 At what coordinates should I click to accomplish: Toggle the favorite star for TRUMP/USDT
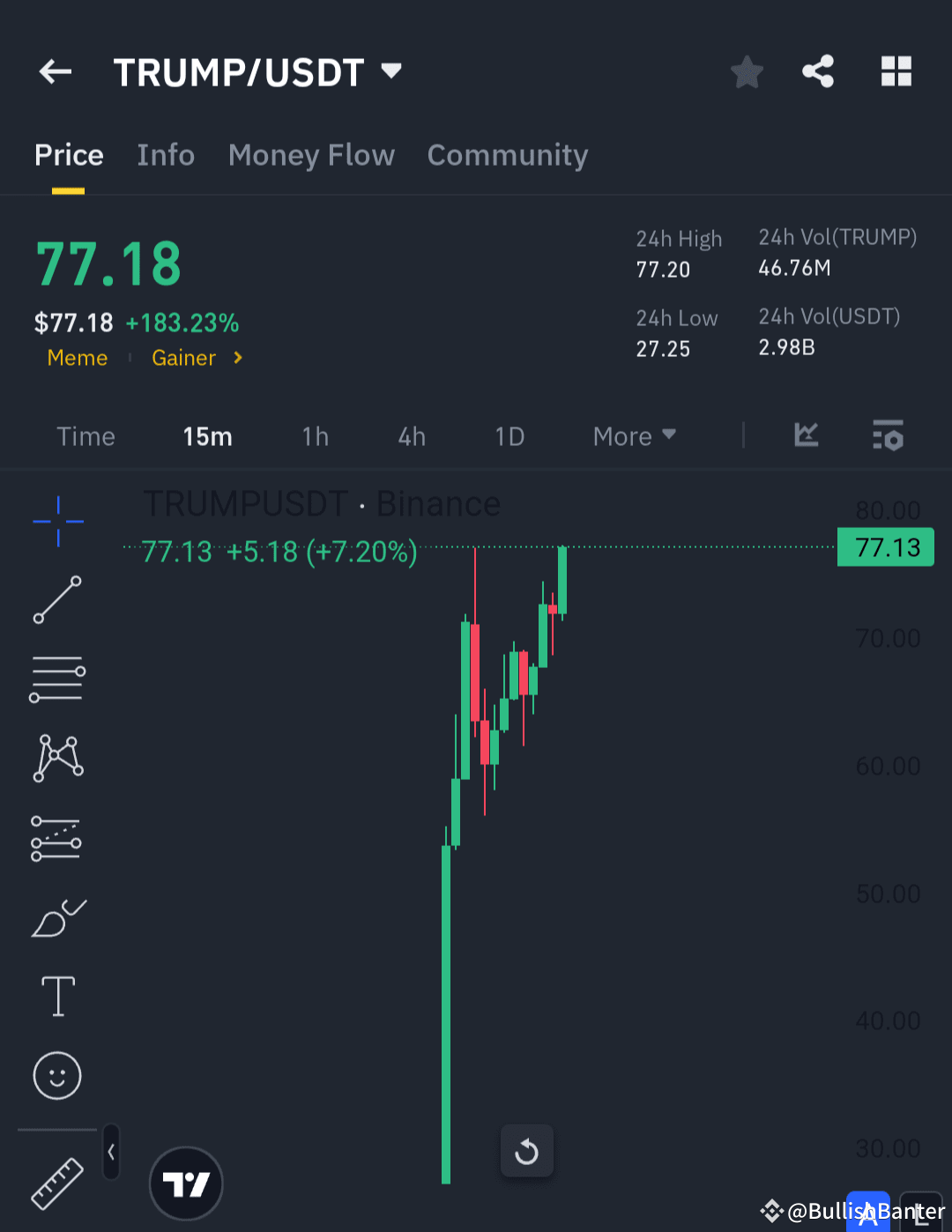[x=747, y=72]
